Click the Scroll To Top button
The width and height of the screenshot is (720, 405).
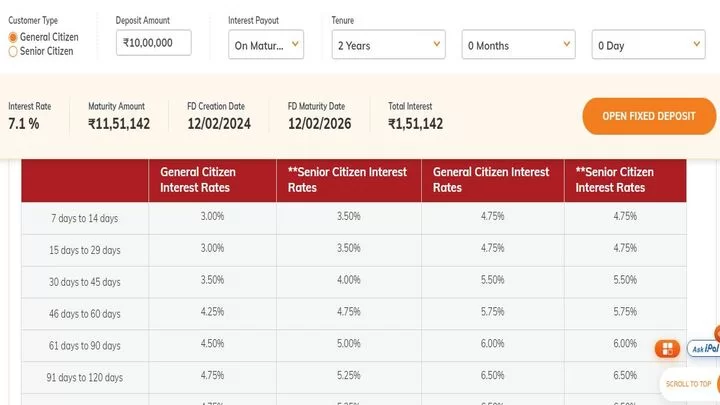[x=690, y=384]
